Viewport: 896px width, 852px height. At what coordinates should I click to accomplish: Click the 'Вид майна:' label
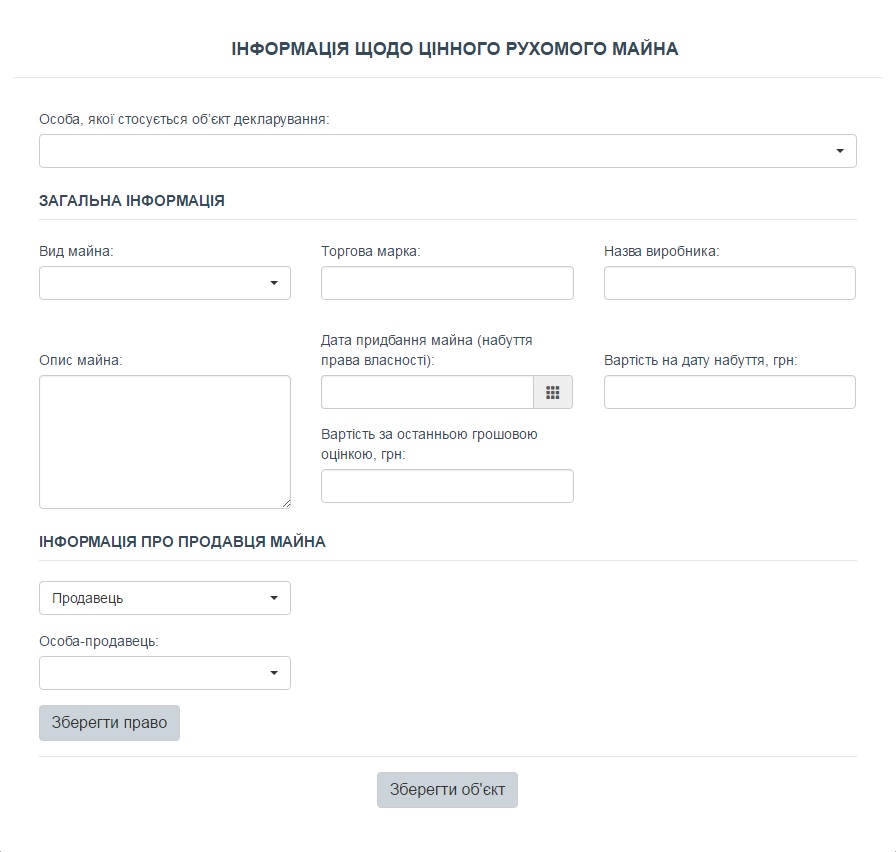(x=76, y=251)
